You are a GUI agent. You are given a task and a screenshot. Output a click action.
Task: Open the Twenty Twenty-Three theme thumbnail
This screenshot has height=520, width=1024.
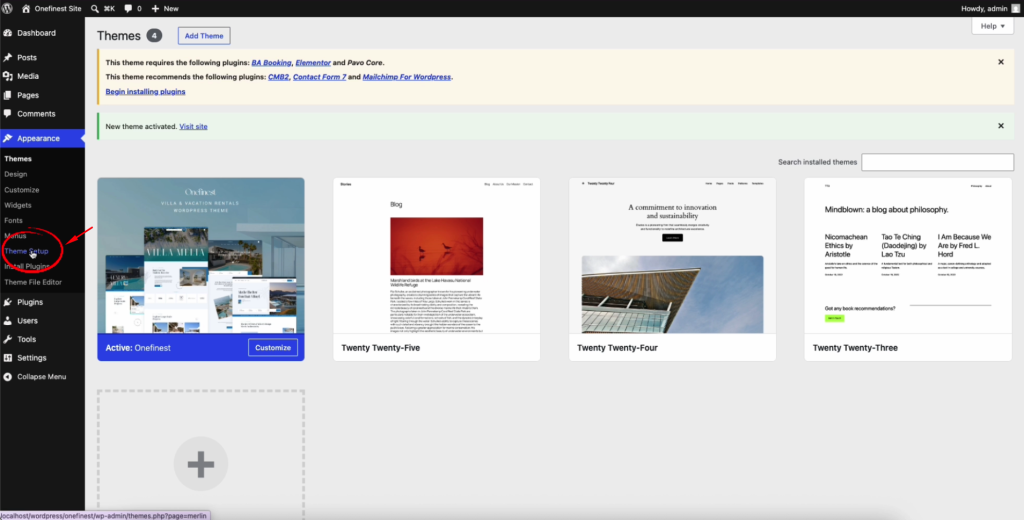coord(908,255)
